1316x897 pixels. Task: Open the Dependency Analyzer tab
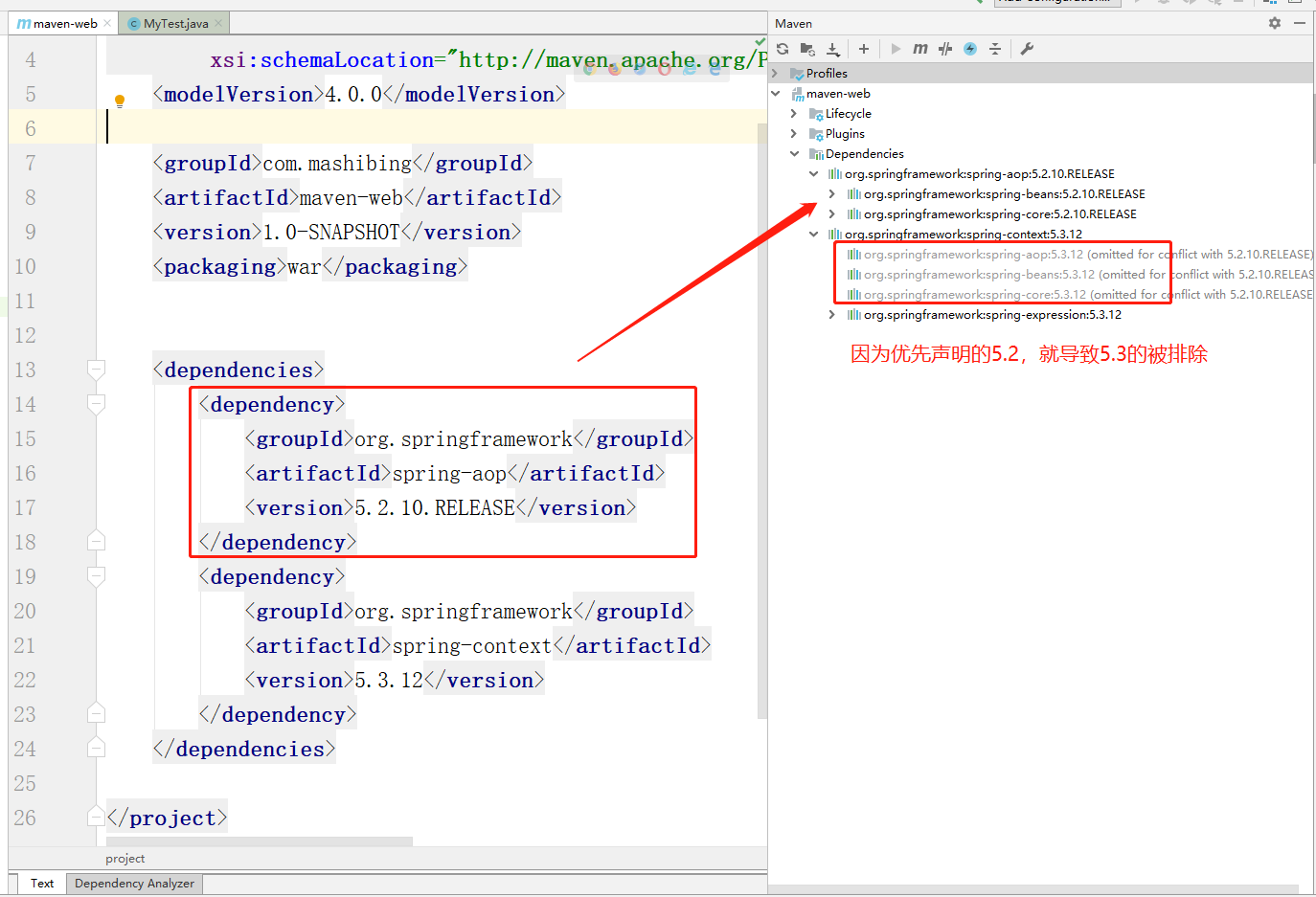[x=134, y=884]
